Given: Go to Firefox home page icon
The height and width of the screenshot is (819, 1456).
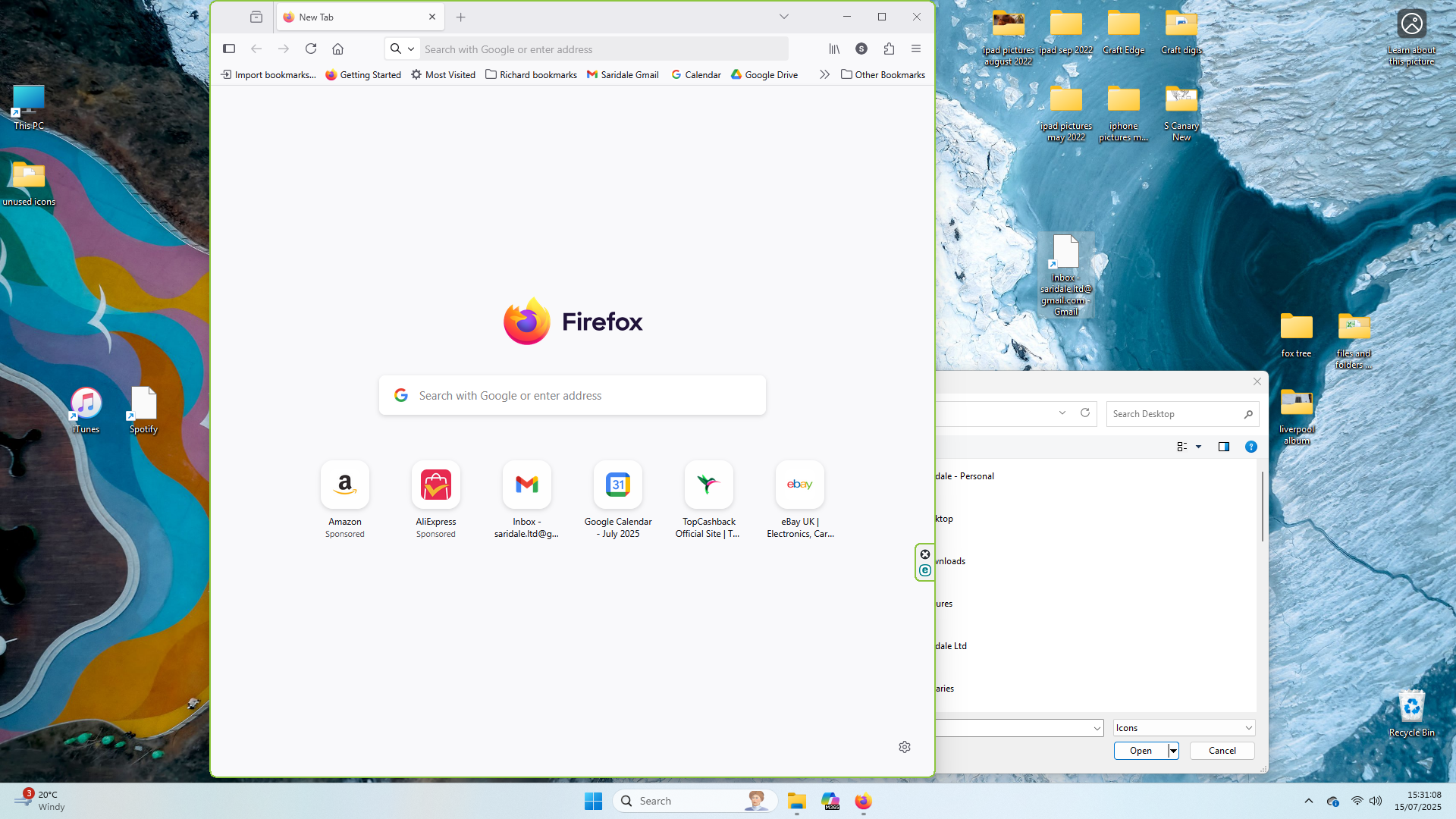Looking at the screenshot, I should pos(338,49).
